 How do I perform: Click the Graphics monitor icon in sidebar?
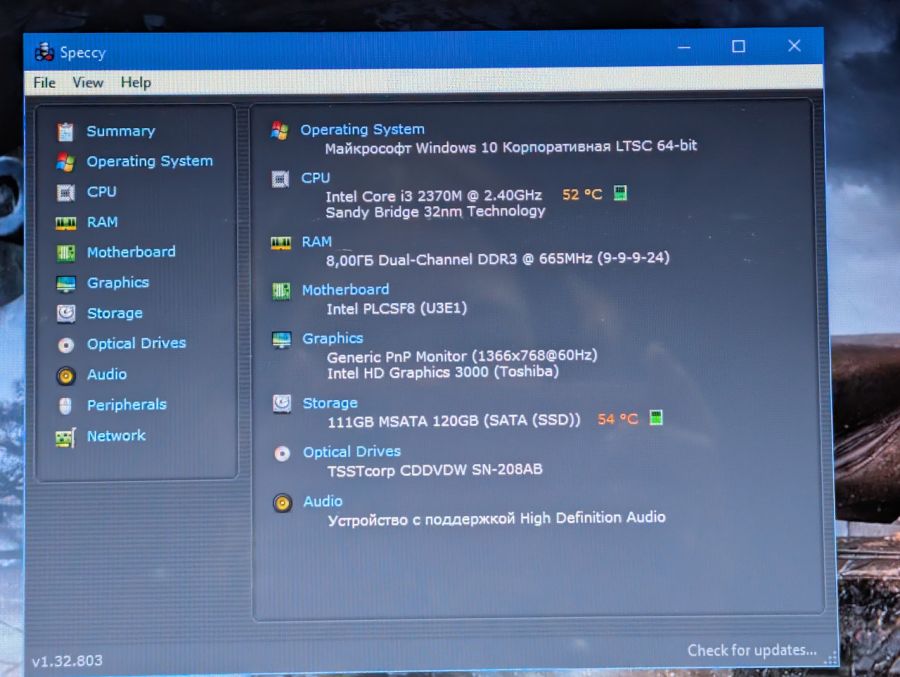(x=65, y=283)
